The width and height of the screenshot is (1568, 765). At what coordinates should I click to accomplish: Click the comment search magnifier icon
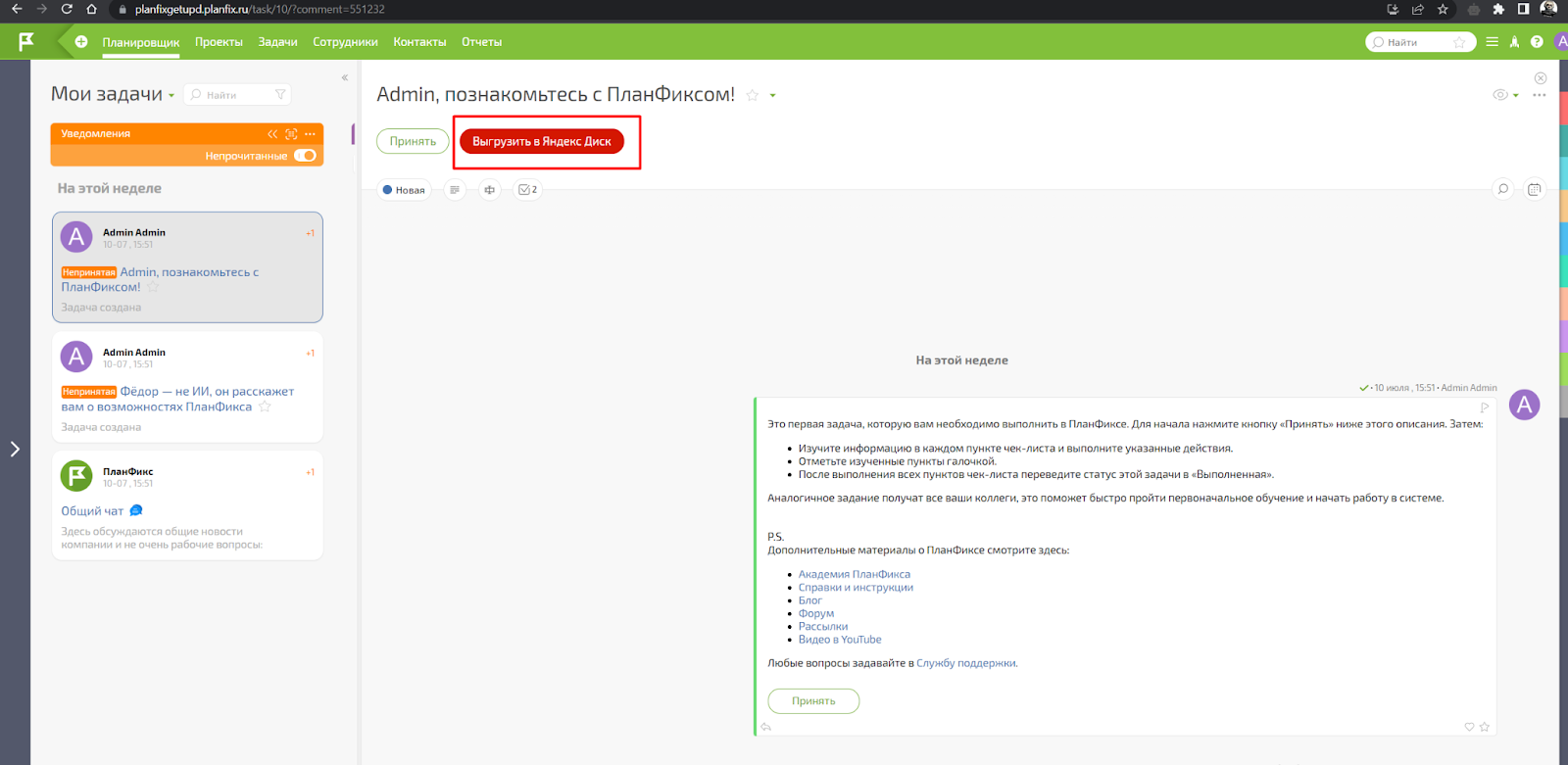click(1502, 189)
